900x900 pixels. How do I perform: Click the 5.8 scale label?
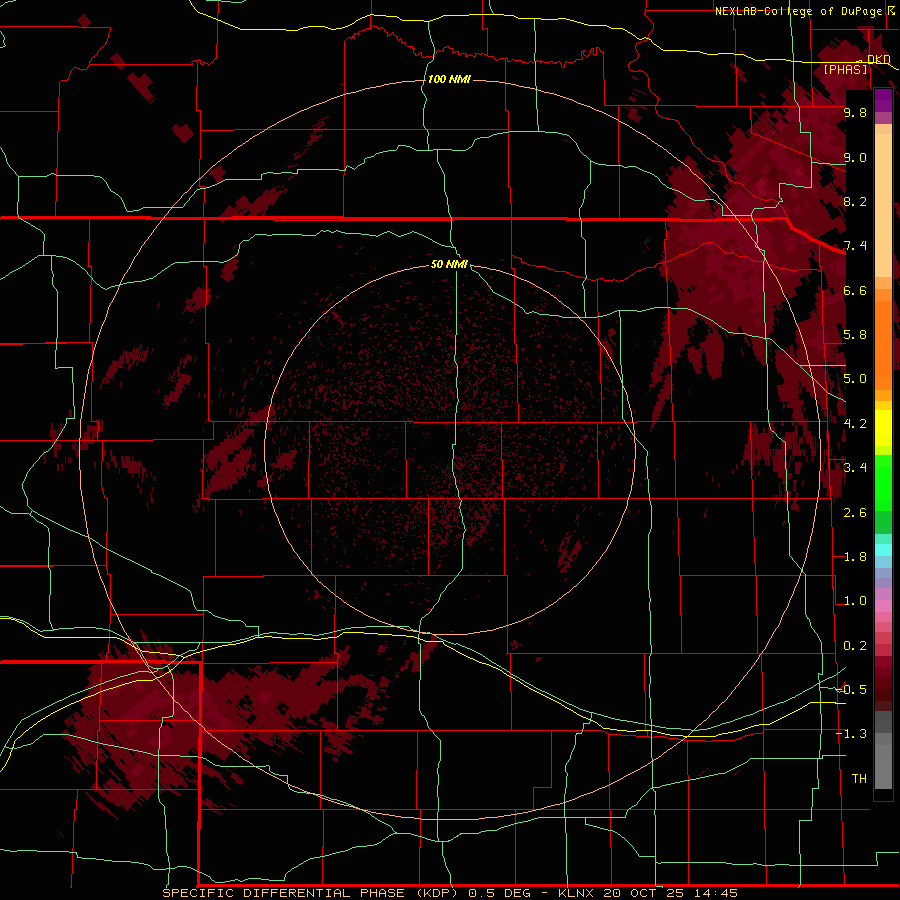coord(855,335)
